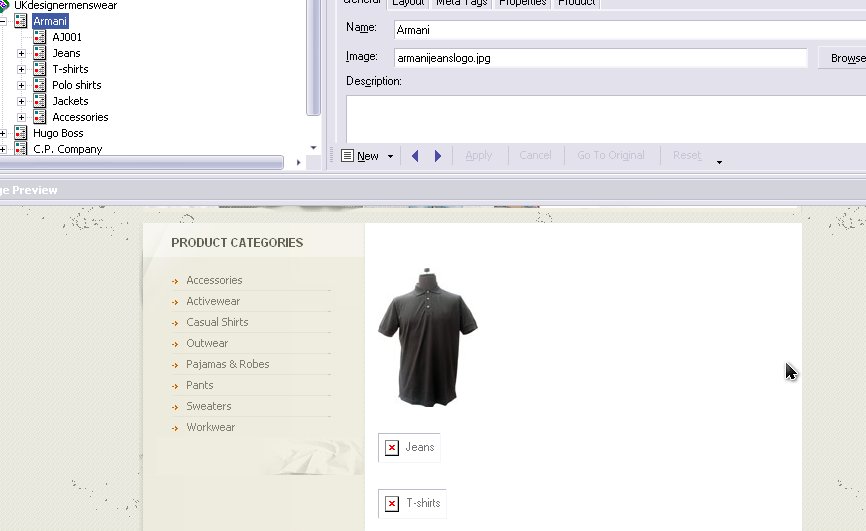Expand the Jackets tree node
866x531 pixels.
tap(22, 101)
